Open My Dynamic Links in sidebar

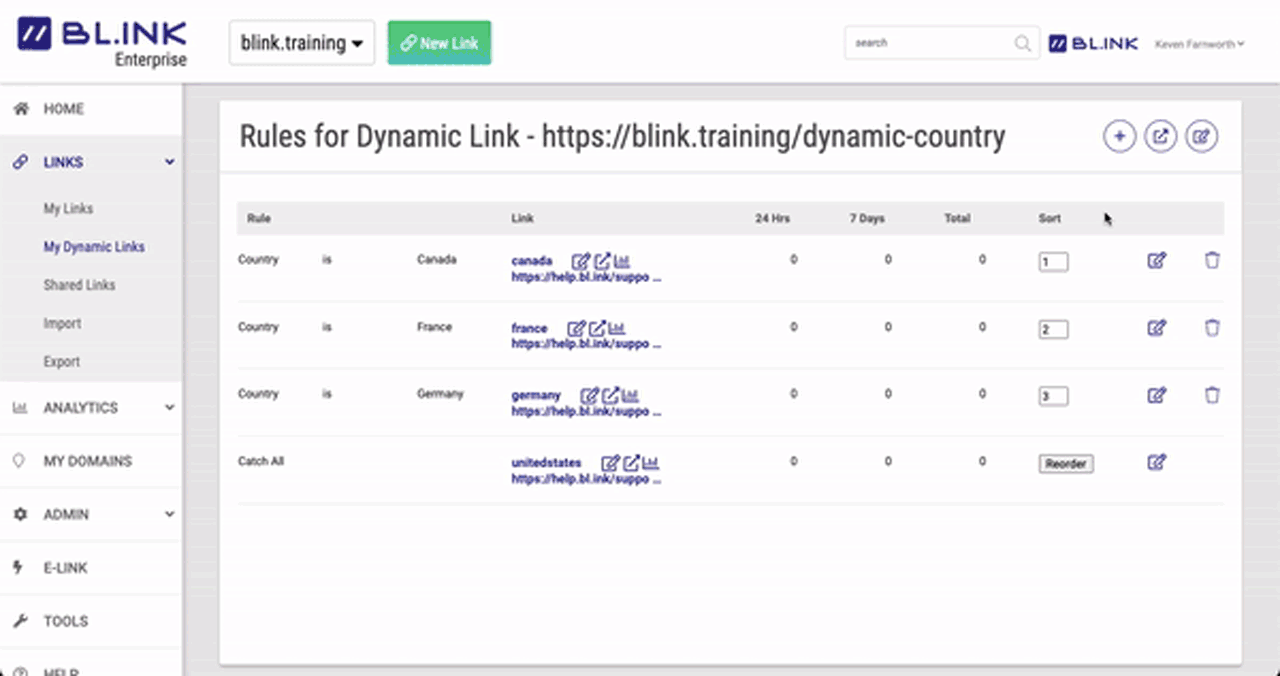94,247
